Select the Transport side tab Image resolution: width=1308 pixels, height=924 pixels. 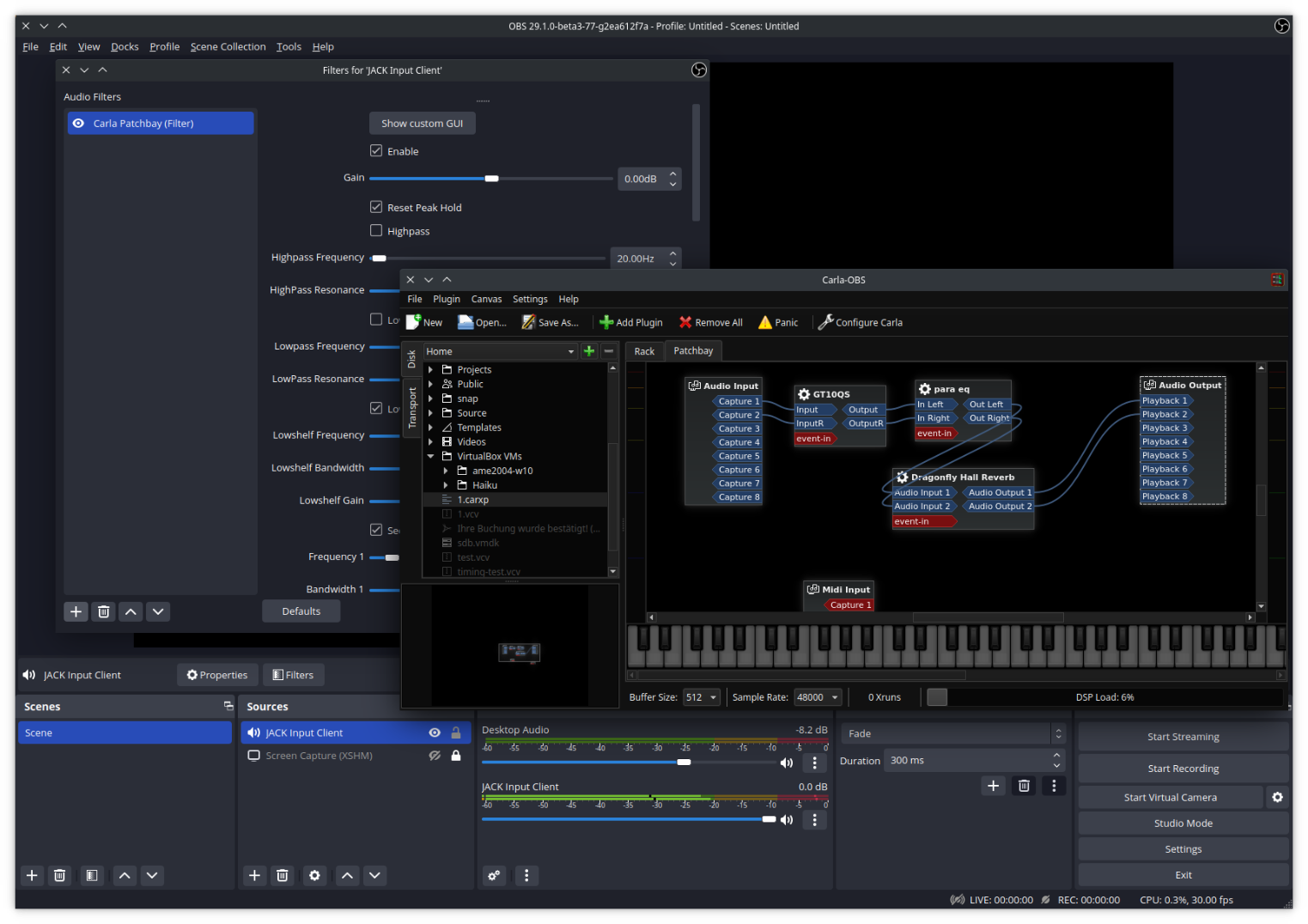click(412, 408)
